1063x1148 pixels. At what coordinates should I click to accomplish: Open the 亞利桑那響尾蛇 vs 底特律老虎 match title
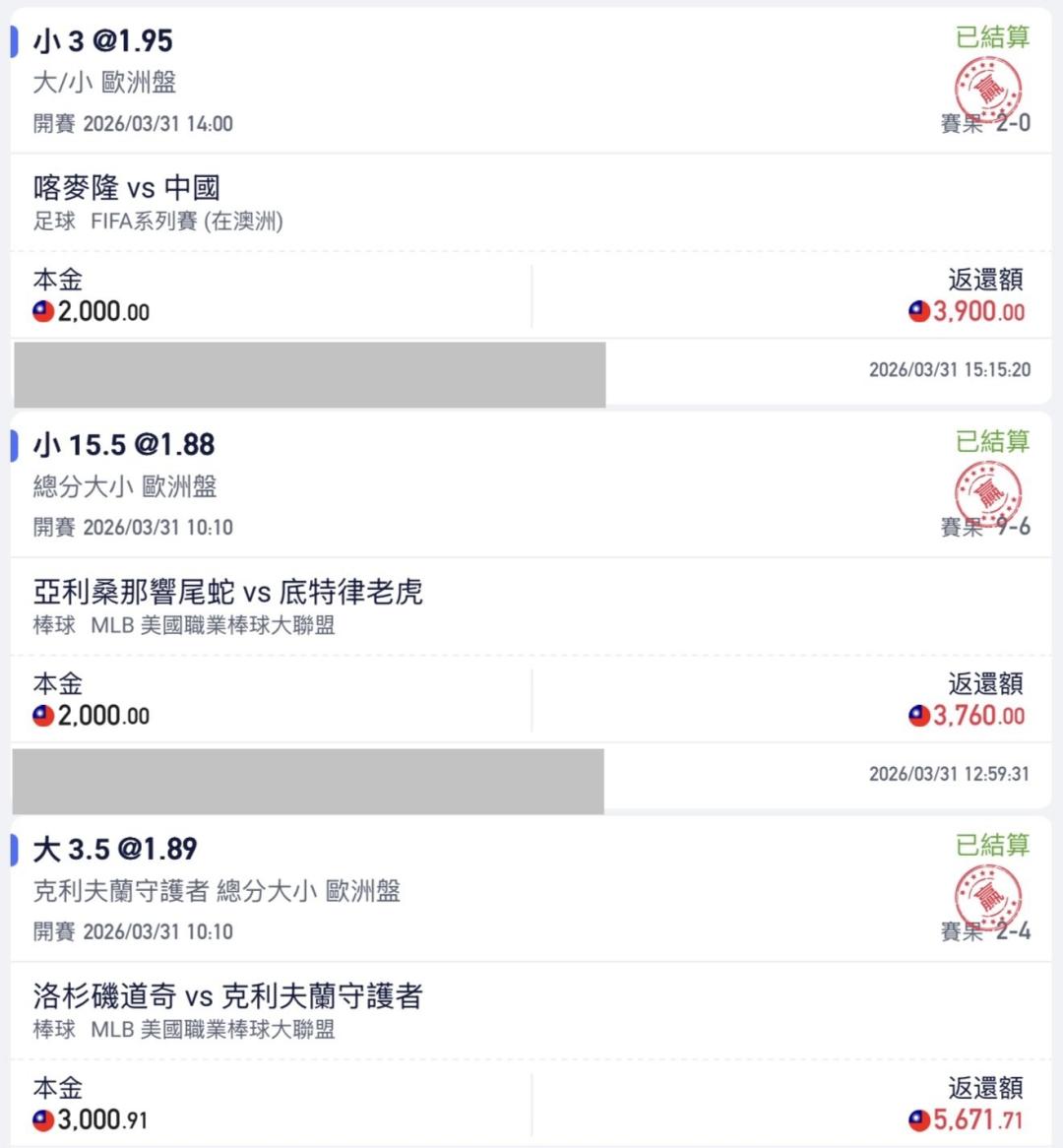pos(227,592)
